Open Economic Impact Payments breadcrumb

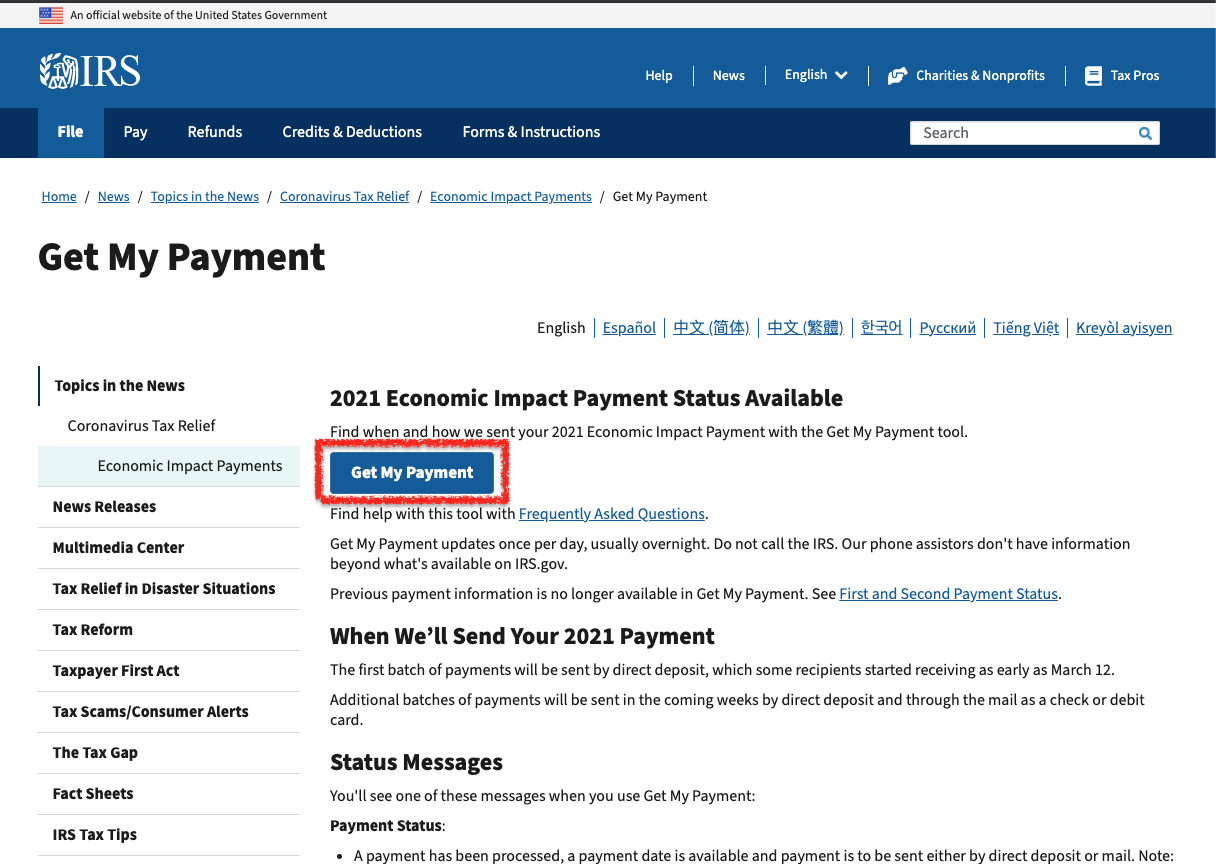(511, 197)
